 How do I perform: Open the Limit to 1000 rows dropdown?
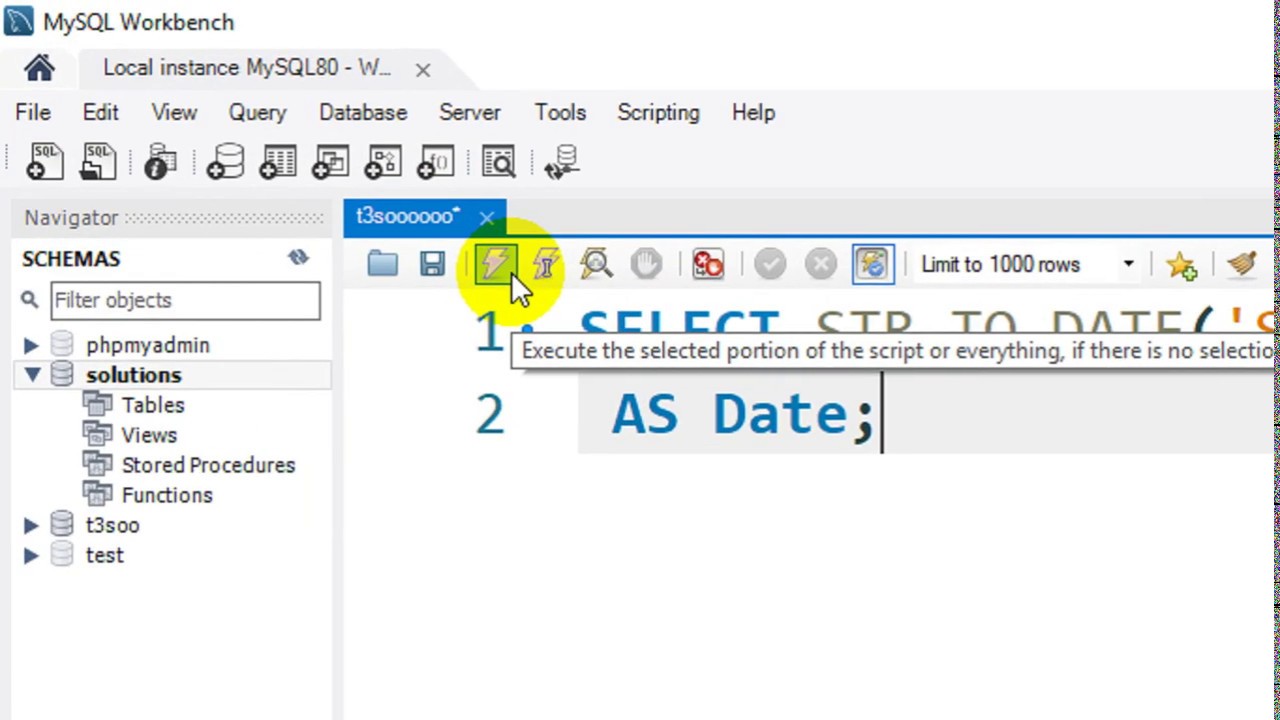pos(1128,264)
